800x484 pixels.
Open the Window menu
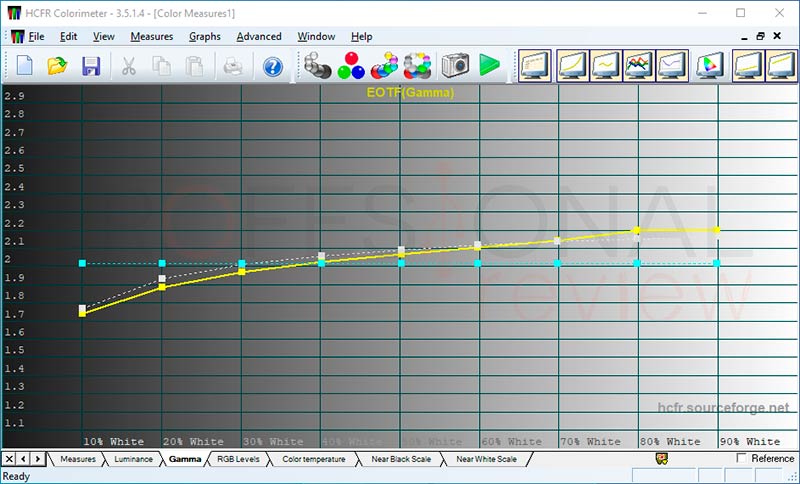(316, 37)
